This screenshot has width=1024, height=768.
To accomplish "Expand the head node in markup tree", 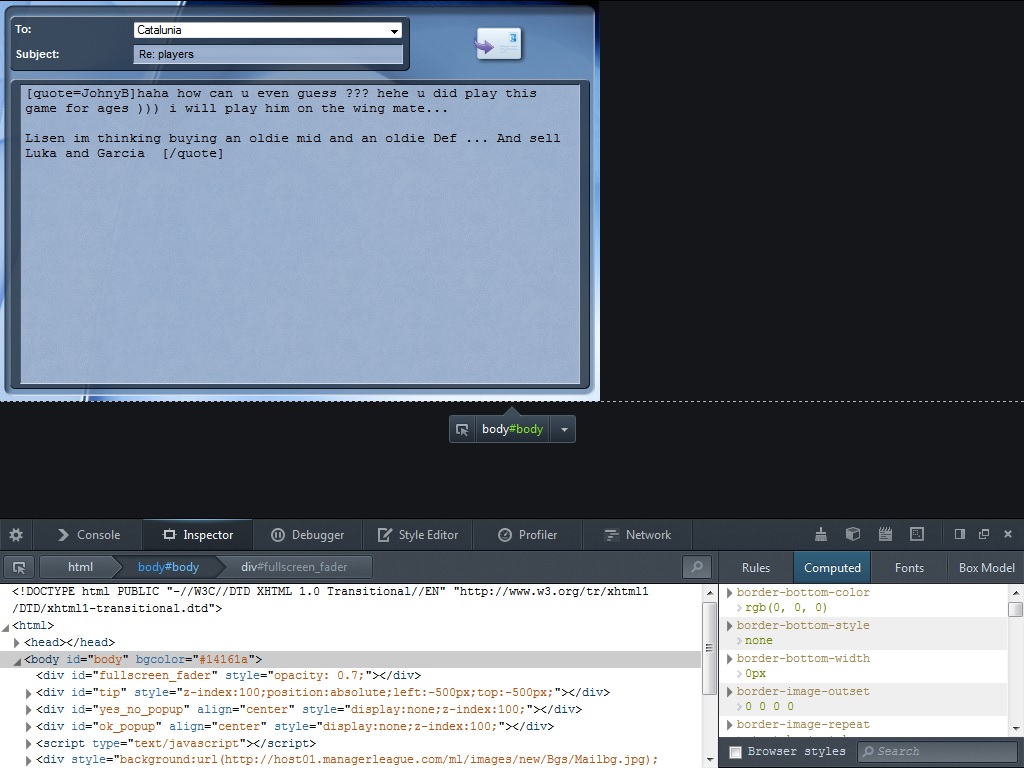I will click(16, 643).
